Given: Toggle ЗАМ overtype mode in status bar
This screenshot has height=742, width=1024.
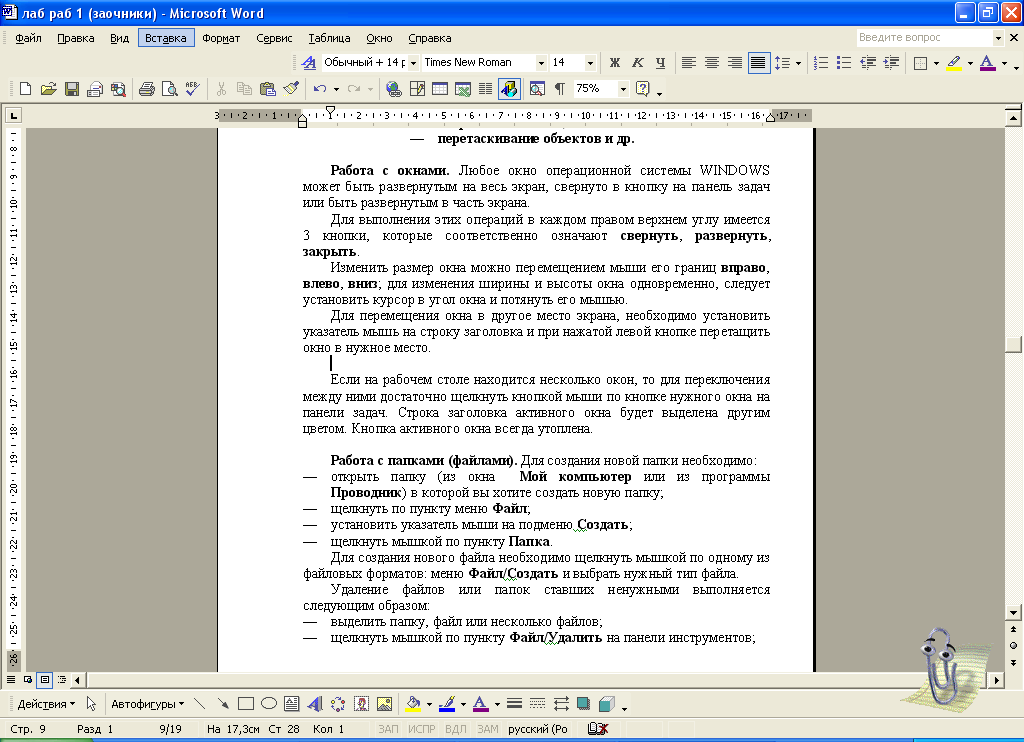Looking at the screenshot, I should tap(488, 729).
